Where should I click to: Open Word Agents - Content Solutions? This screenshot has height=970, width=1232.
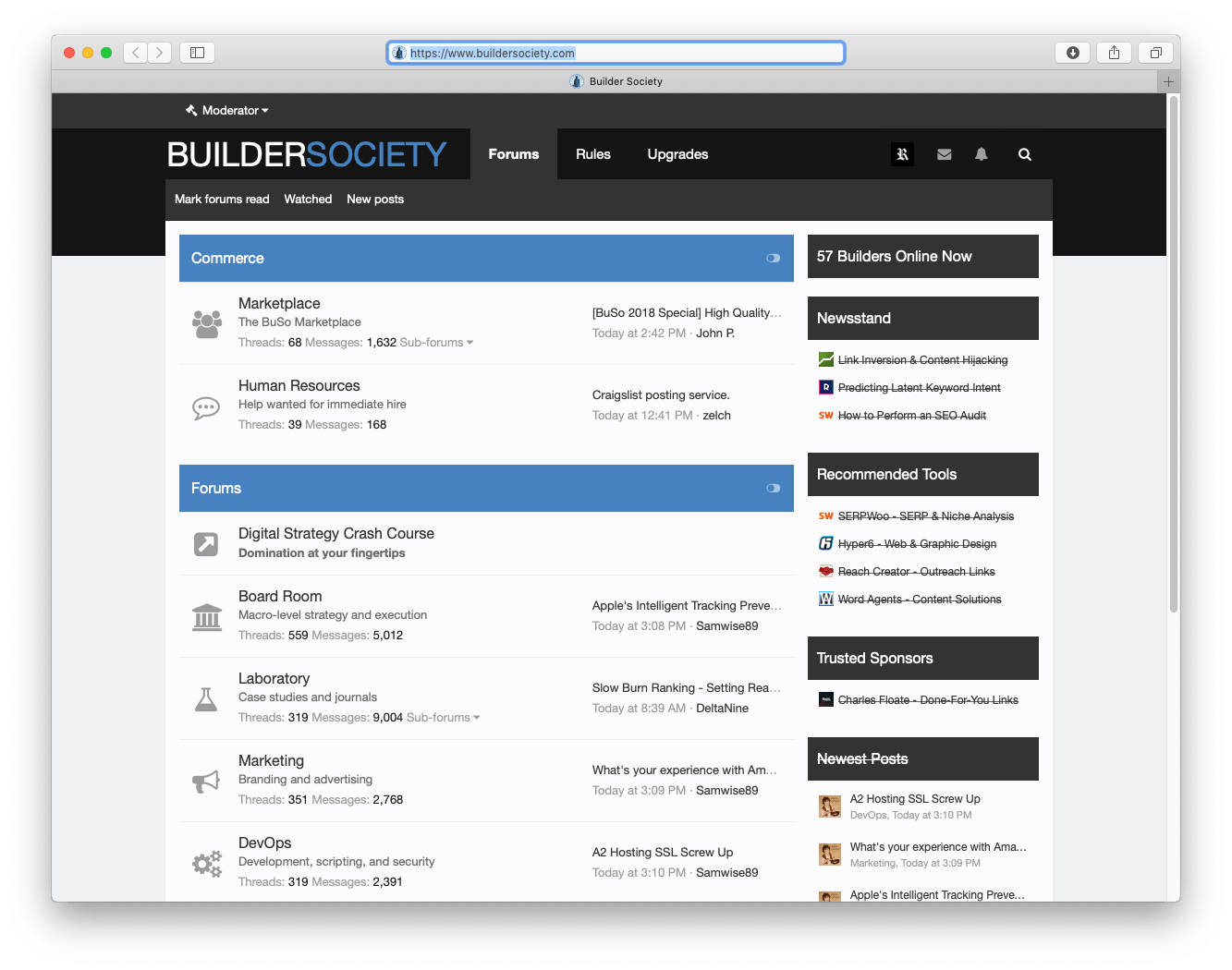pos(920,600)
